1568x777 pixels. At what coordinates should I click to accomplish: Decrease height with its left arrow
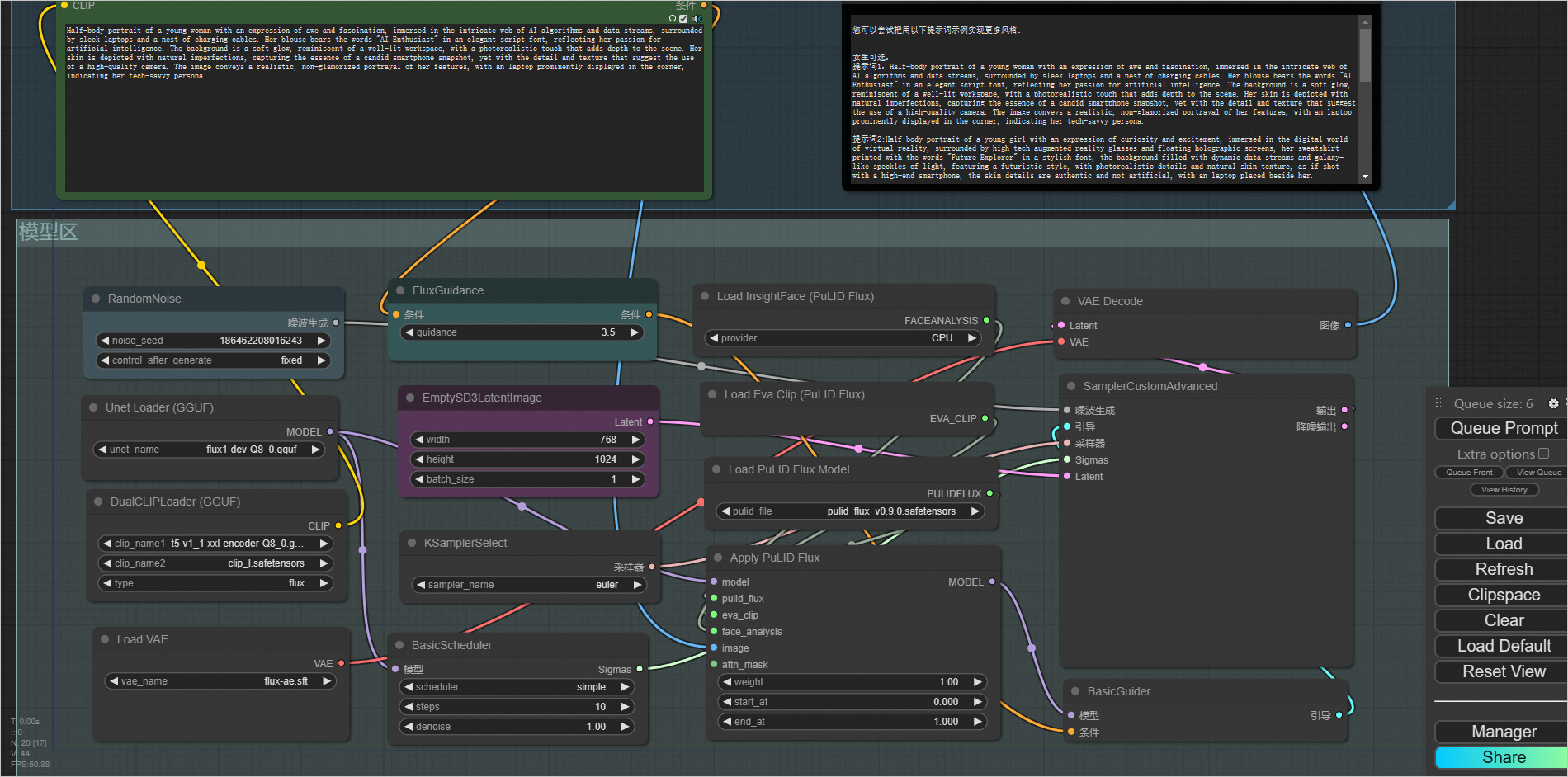(x=419, y=459)
